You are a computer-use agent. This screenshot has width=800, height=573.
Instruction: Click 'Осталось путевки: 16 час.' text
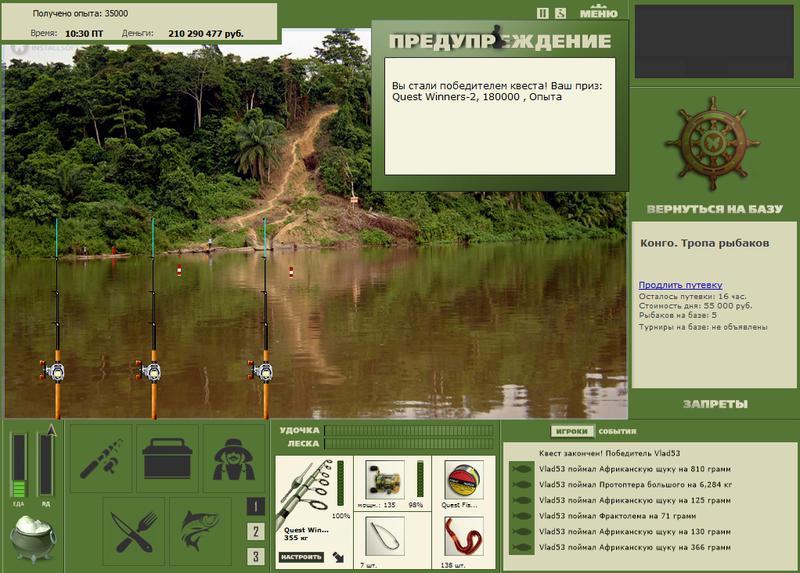(692, 296)
